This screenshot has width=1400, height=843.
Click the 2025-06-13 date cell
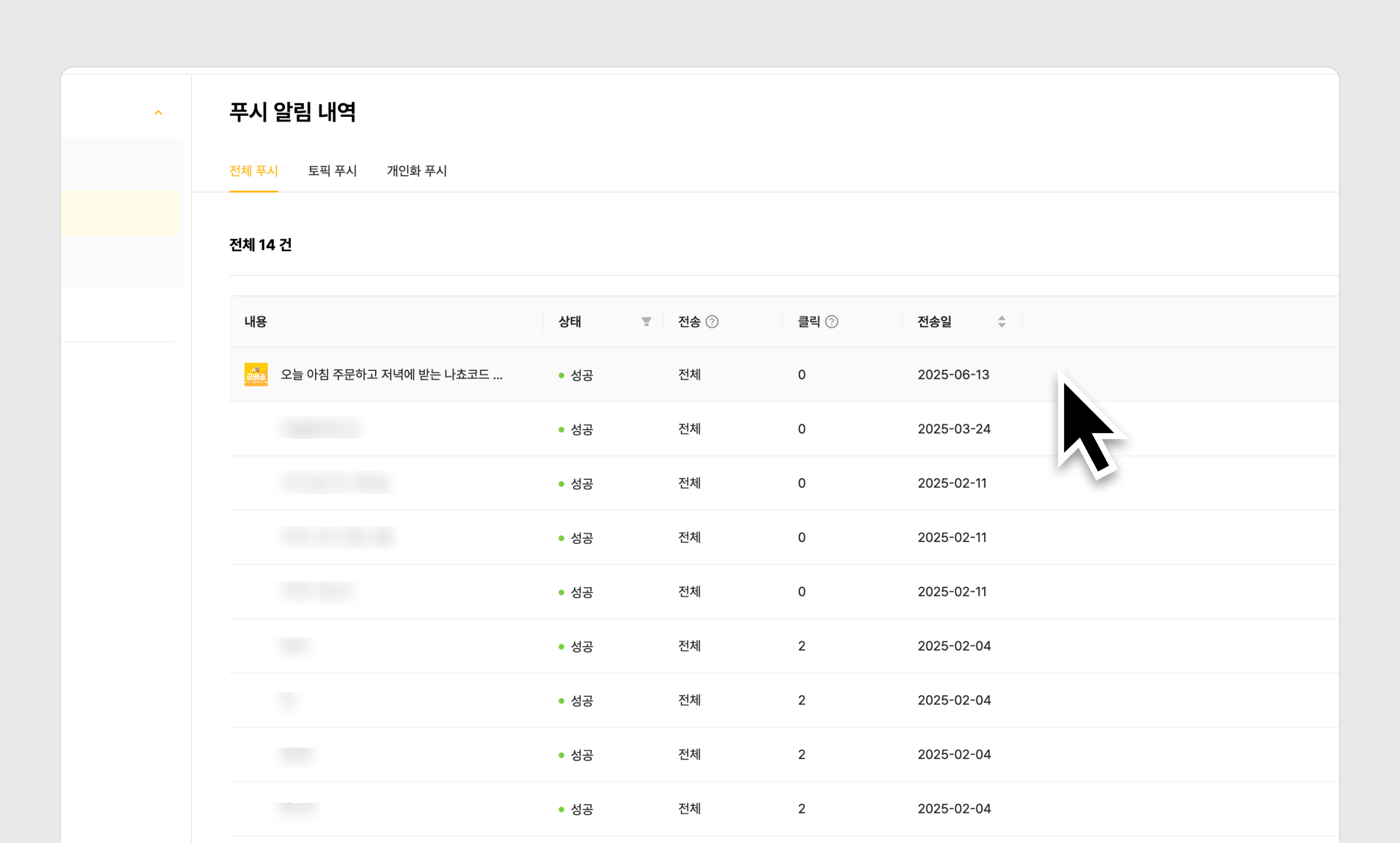tap(953, 375)
